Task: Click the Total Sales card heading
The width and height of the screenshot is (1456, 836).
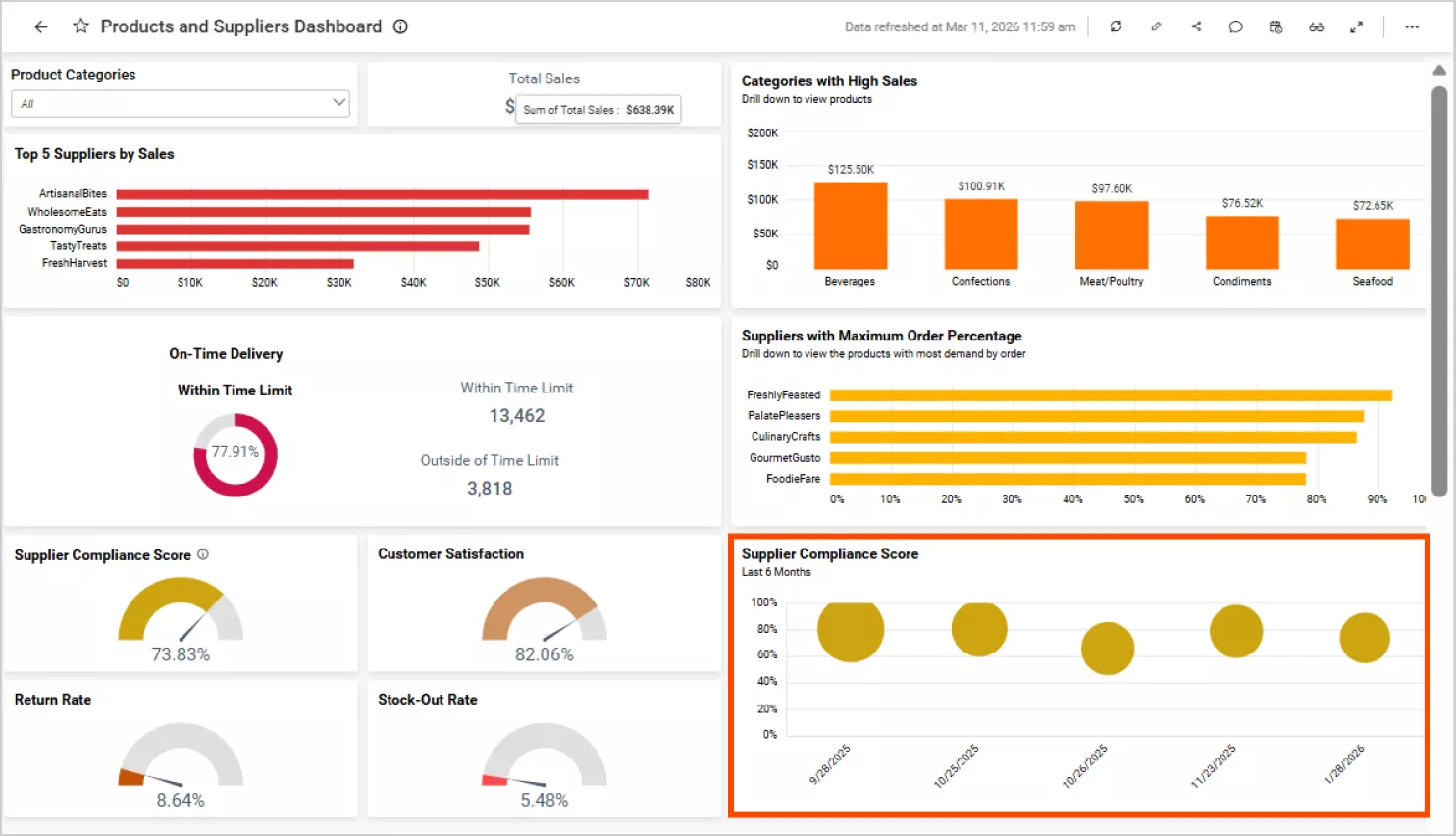Action: (545, 78)
